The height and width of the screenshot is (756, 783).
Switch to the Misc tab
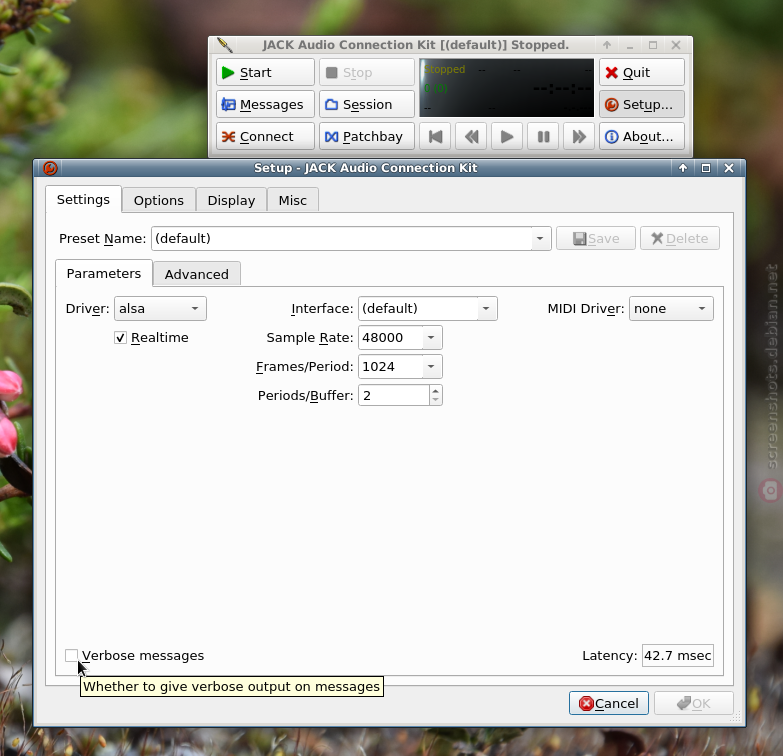(293, 200)
